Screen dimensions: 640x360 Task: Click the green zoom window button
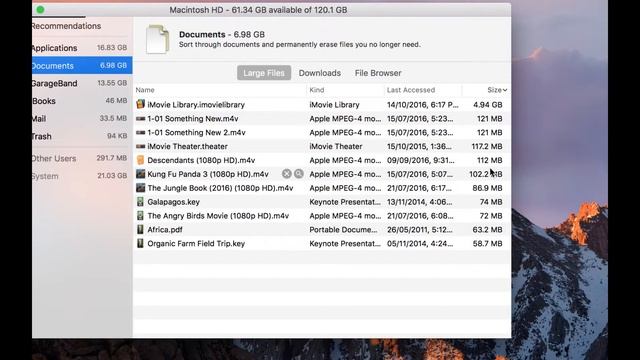coord(40,10)
